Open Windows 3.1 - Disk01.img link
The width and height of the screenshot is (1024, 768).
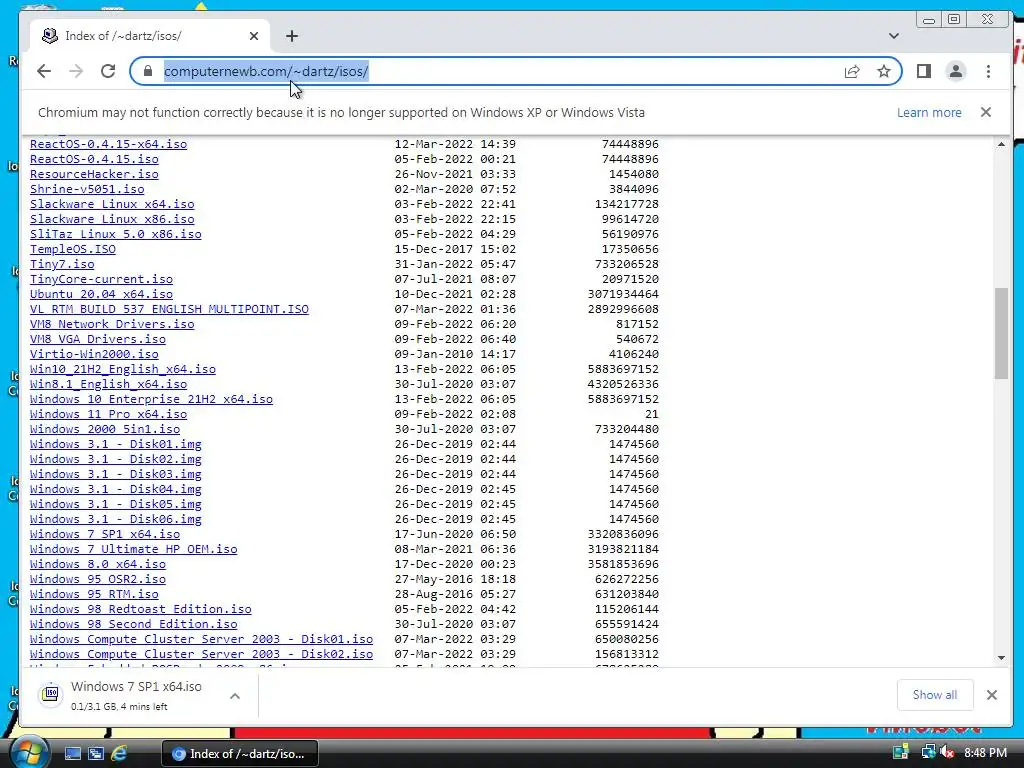pos(116,445)
